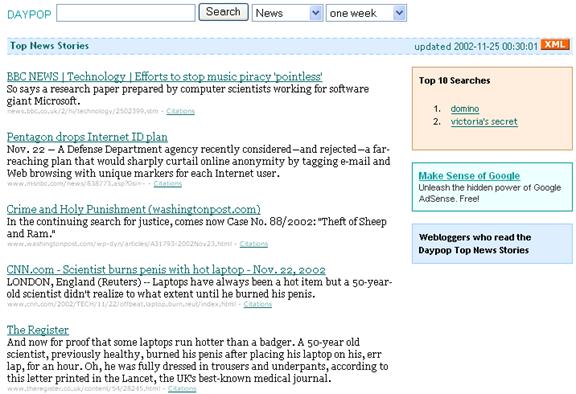Open Citations link for washingtonpost story
576x394 pixels.
point(254,244)
